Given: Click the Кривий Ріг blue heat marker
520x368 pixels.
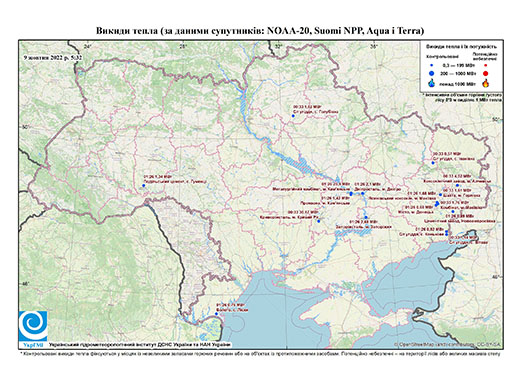Looking at the screenshot, I should pyautogui.click(x=319, y=221).
